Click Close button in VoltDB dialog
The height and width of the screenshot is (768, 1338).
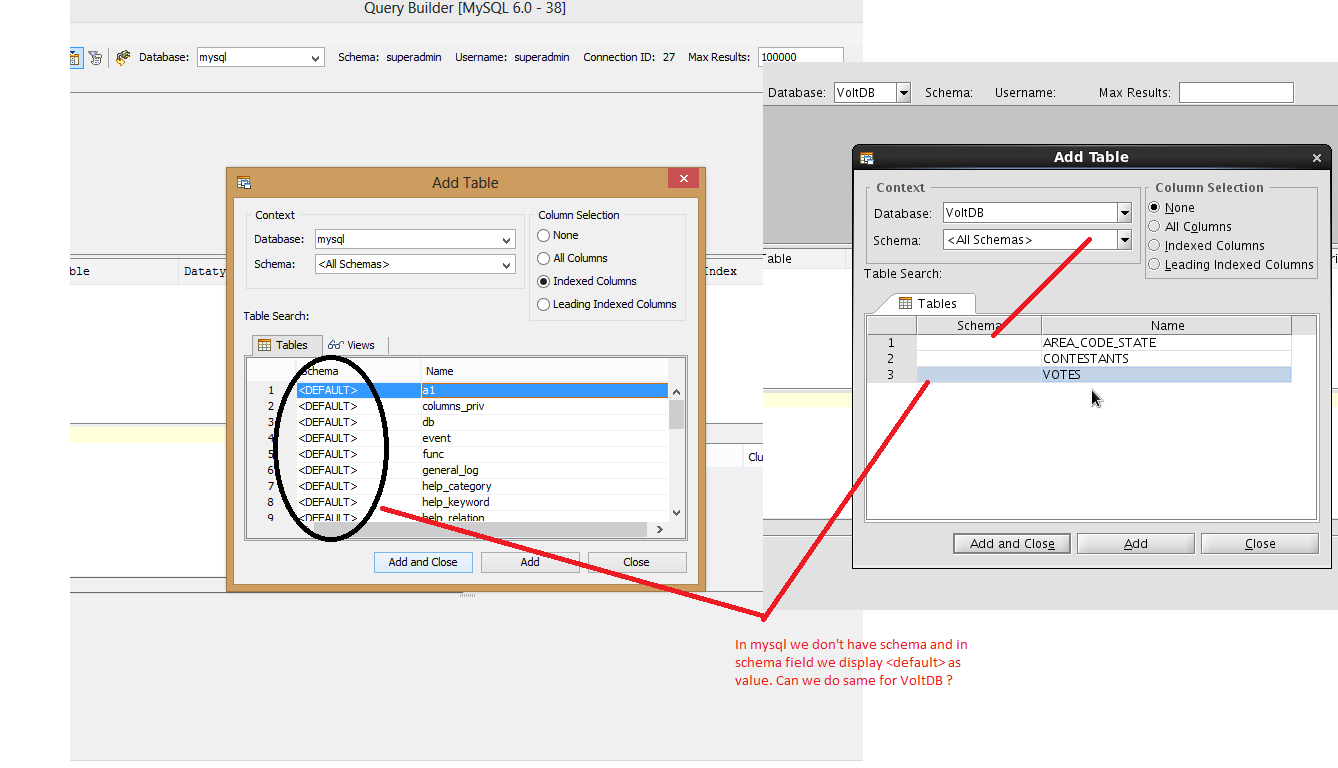1260,544
